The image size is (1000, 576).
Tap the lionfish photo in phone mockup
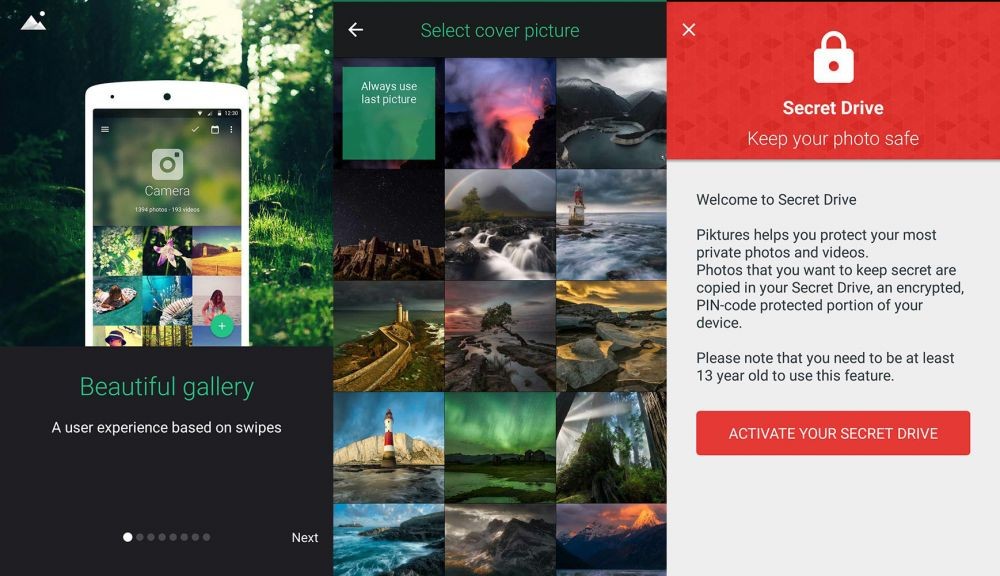point(167,300)
